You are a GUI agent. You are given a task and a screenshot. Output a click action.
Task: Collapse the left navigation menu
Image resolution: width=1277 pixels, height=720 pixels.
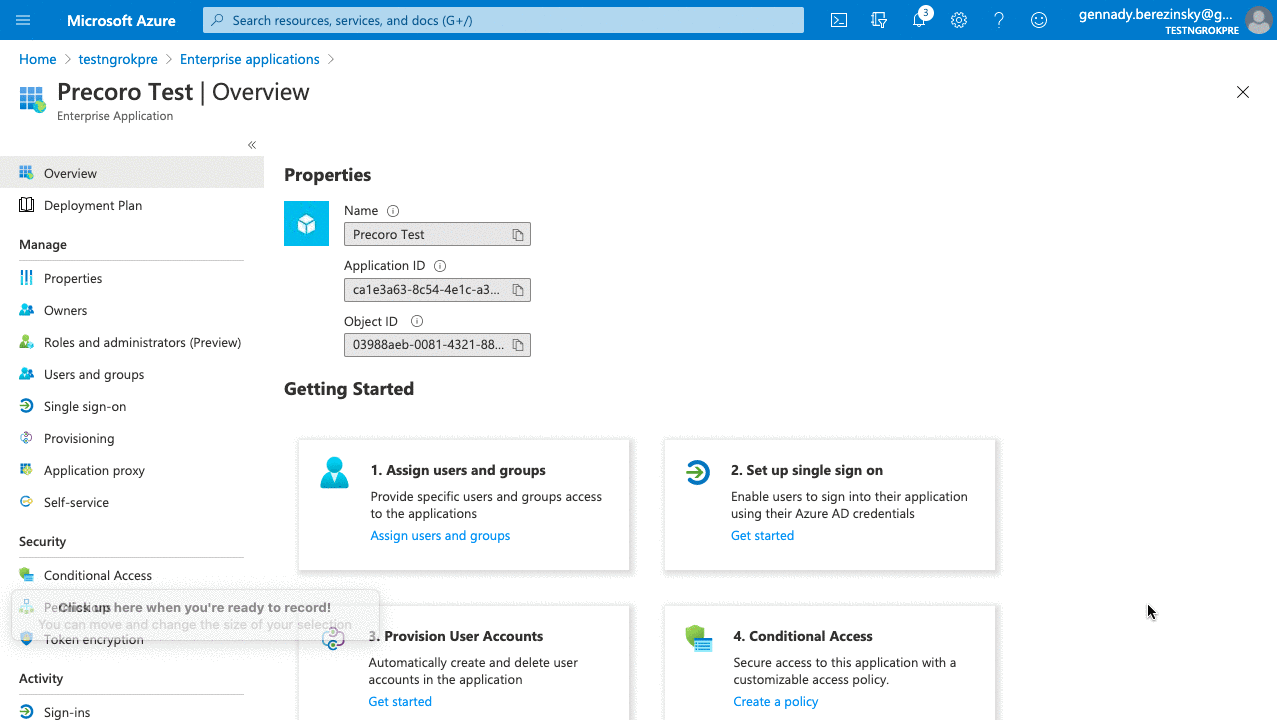[x=252, y=145]
